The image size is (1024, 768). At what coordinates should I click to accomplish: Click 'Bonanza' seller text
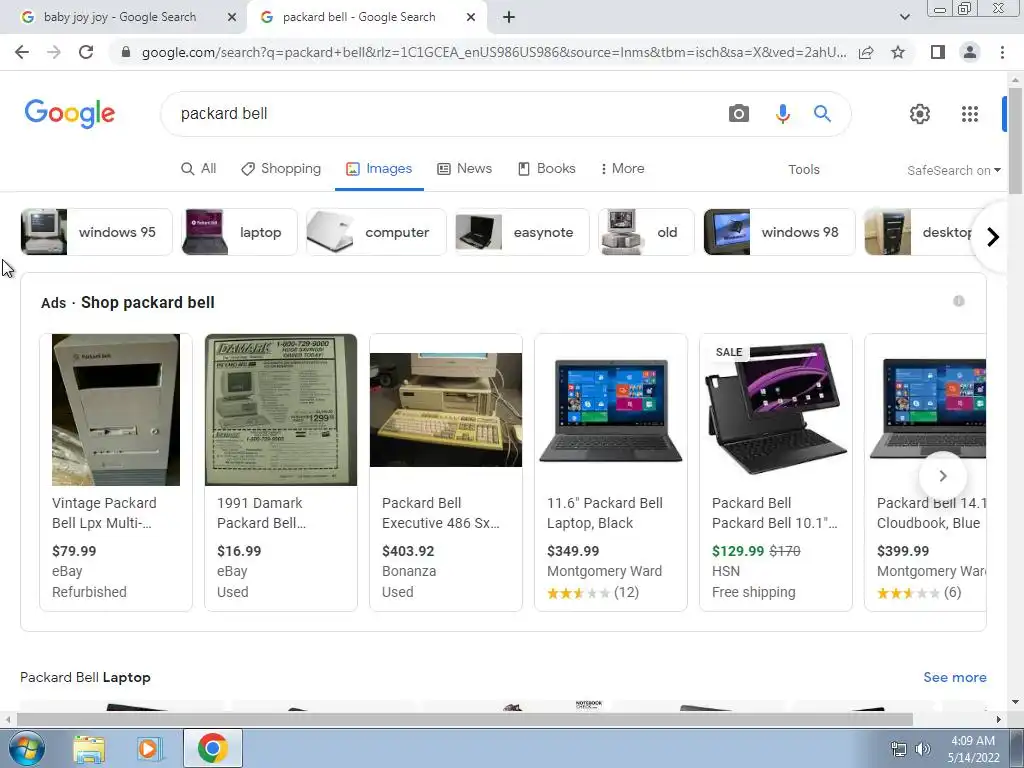[x=409, y=571]
